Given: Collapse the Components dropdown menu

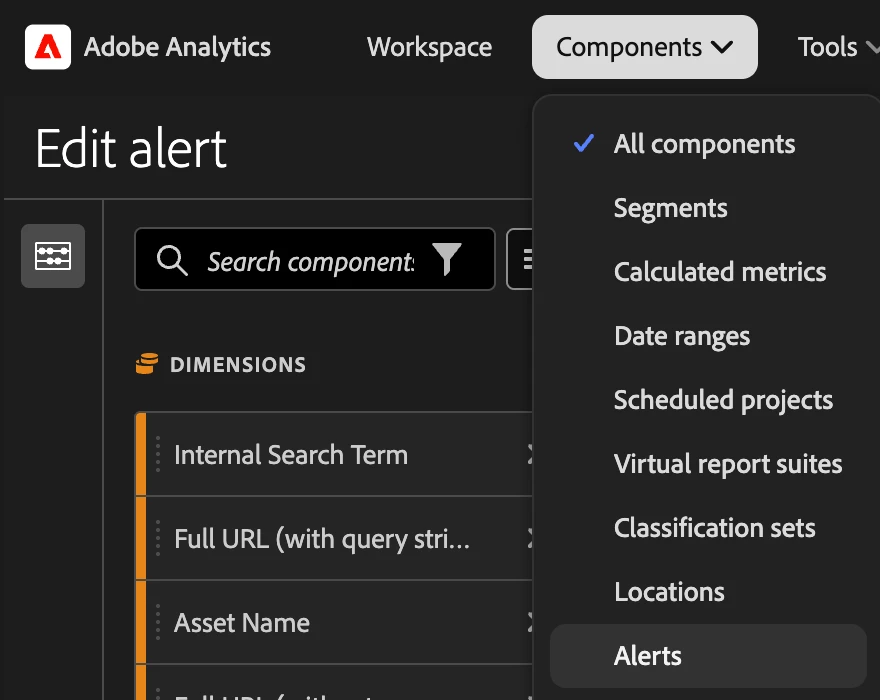Looking at the screenshot, I should pos(644,47).
